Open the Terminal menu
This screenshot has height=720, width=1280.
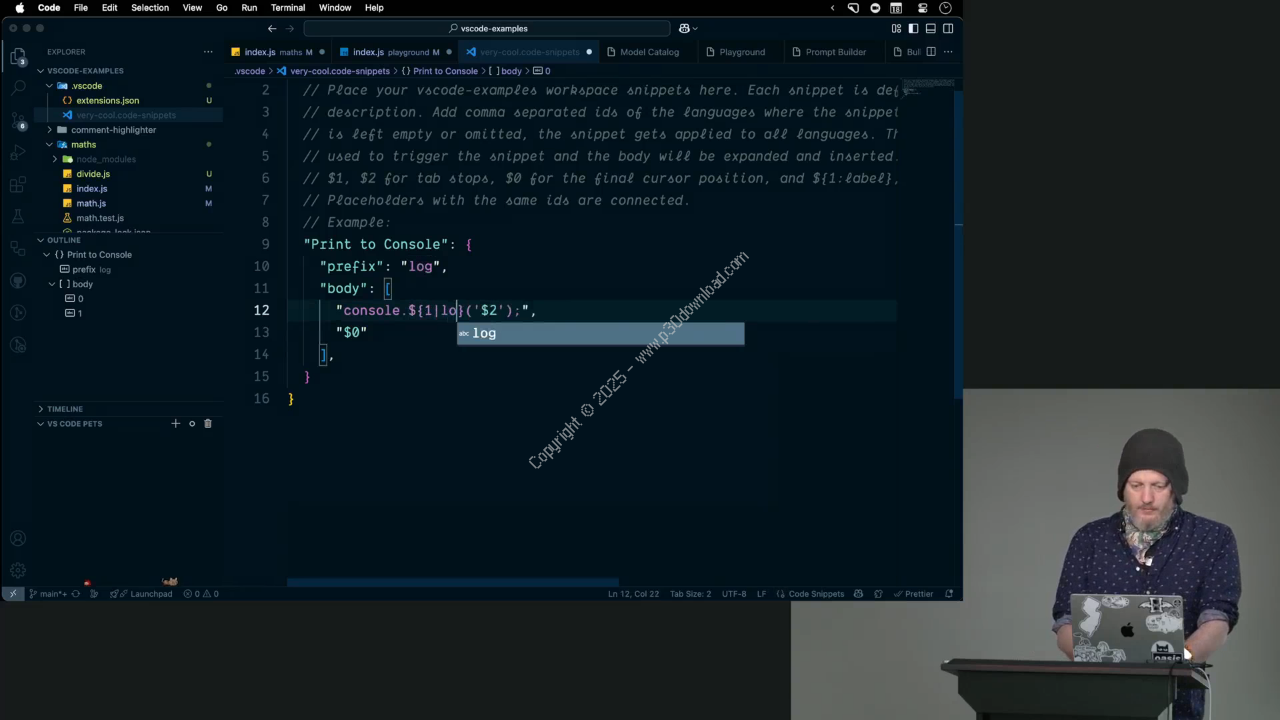(288, 7)
